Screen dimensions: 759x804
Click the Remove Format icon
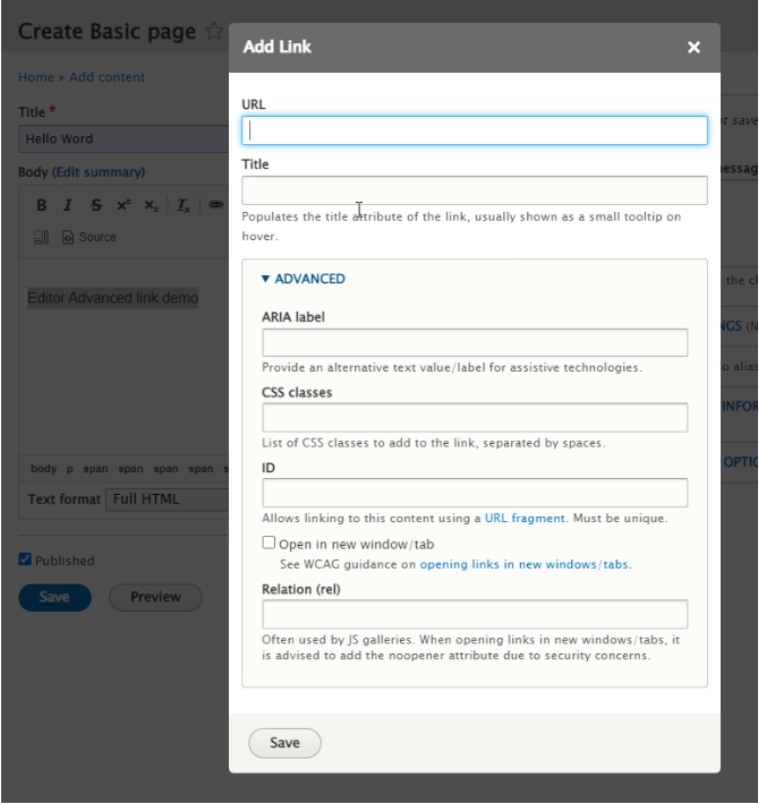tap(183, 205)
